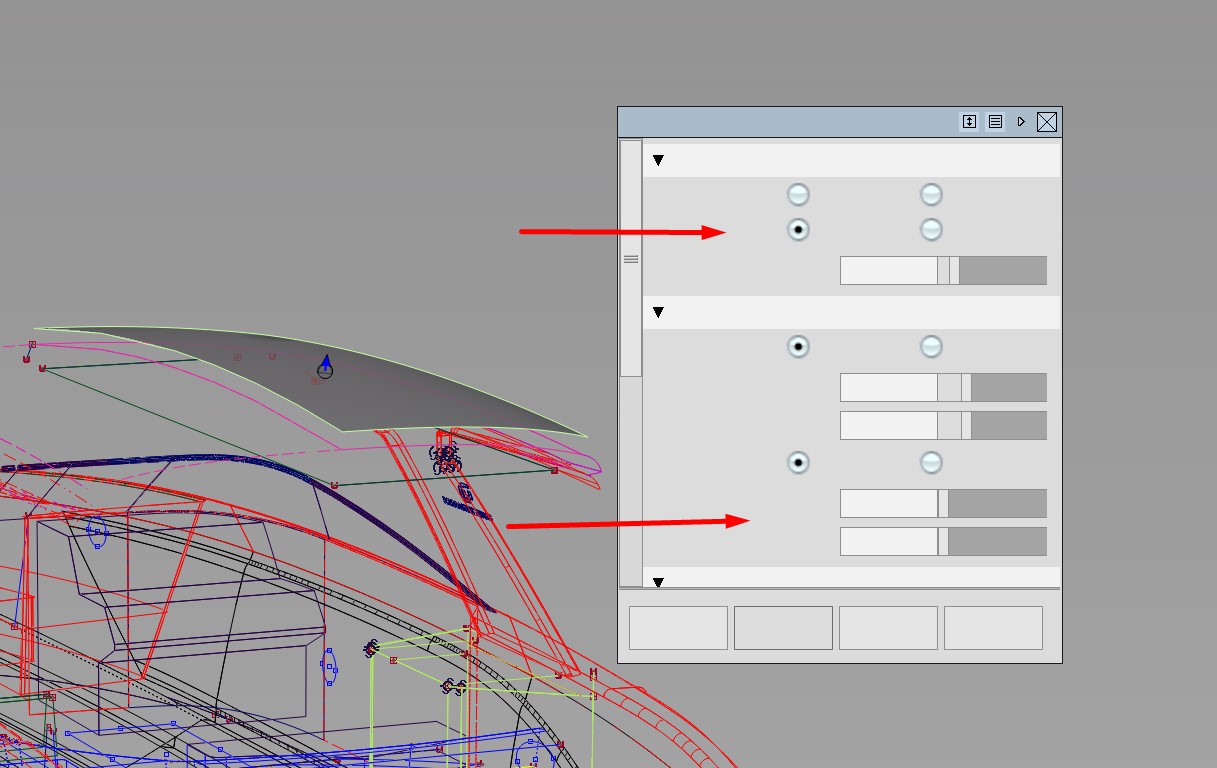Click the second blank button at panel bottom

click(783, 627)
